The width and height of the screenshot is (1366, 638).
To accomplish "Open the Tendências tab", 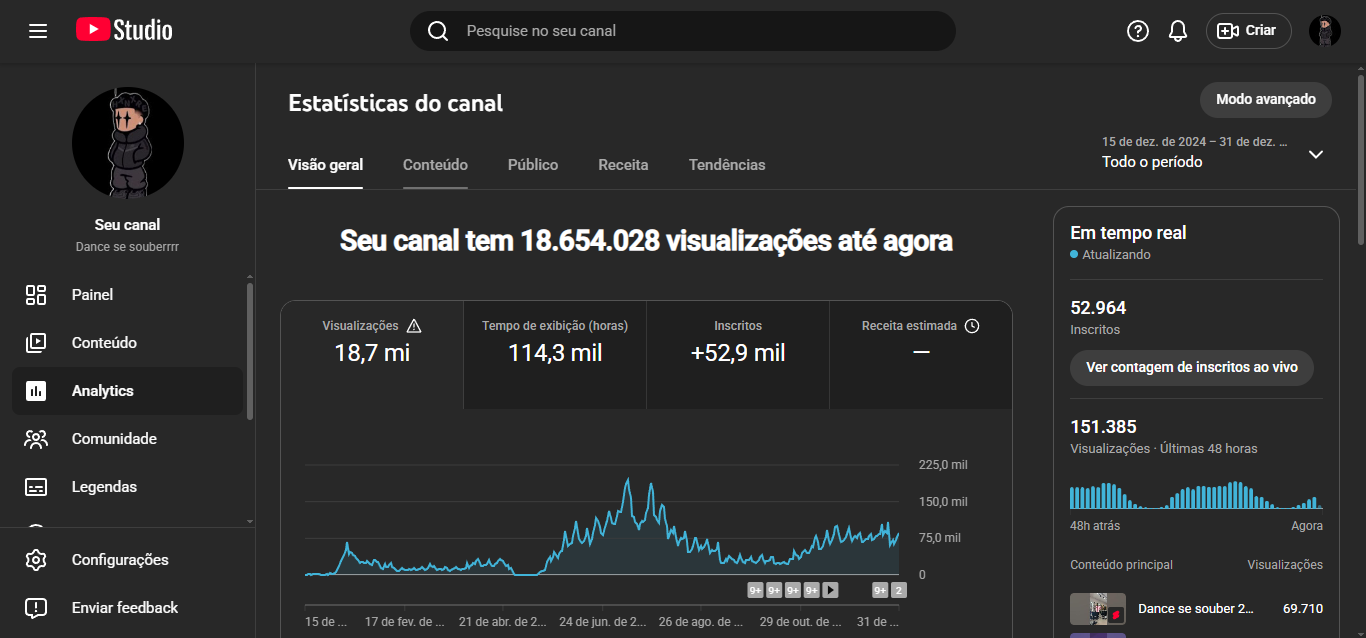I will coord(727,165).
